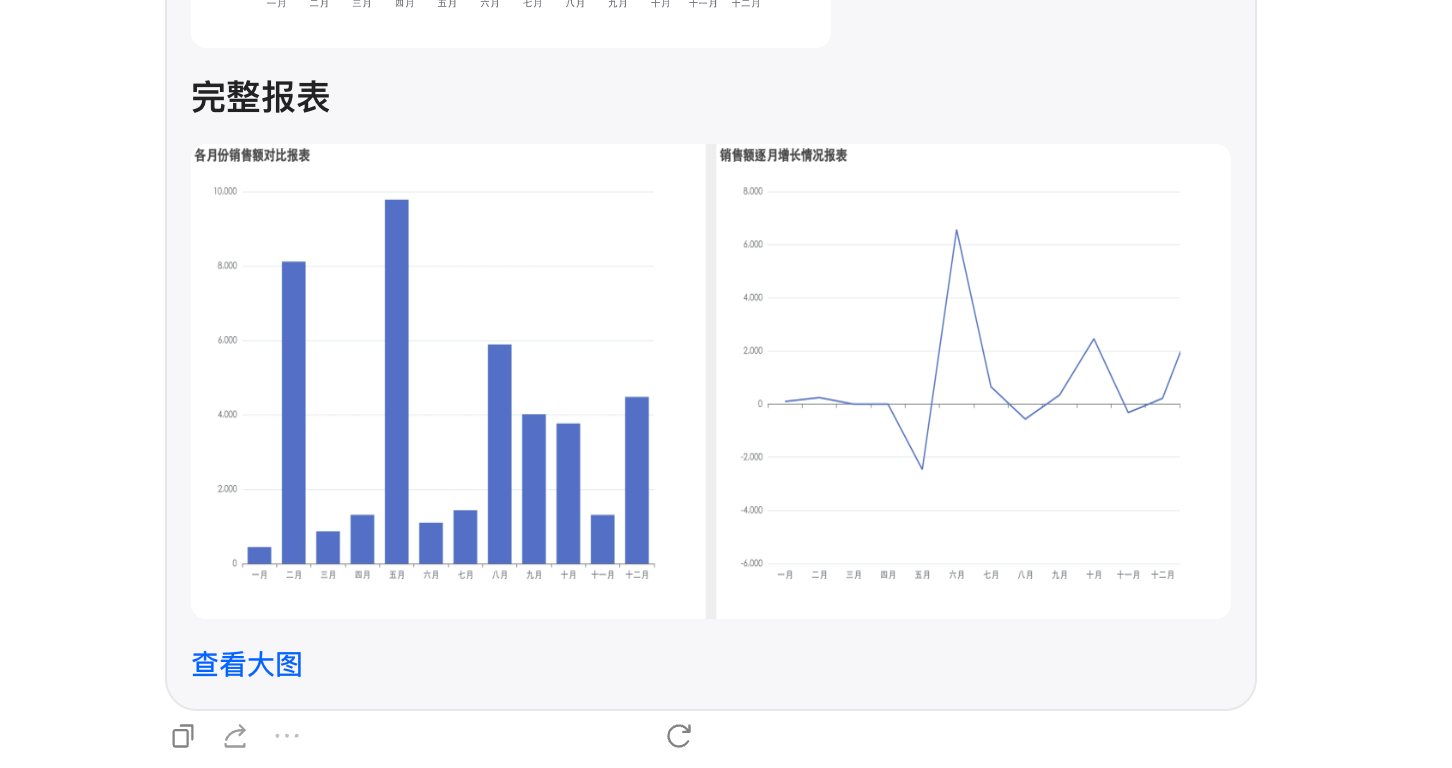This screenshot has width=1452, height=768.
Task: Click the 八月 bar in the bar chart
Action: 500,453
